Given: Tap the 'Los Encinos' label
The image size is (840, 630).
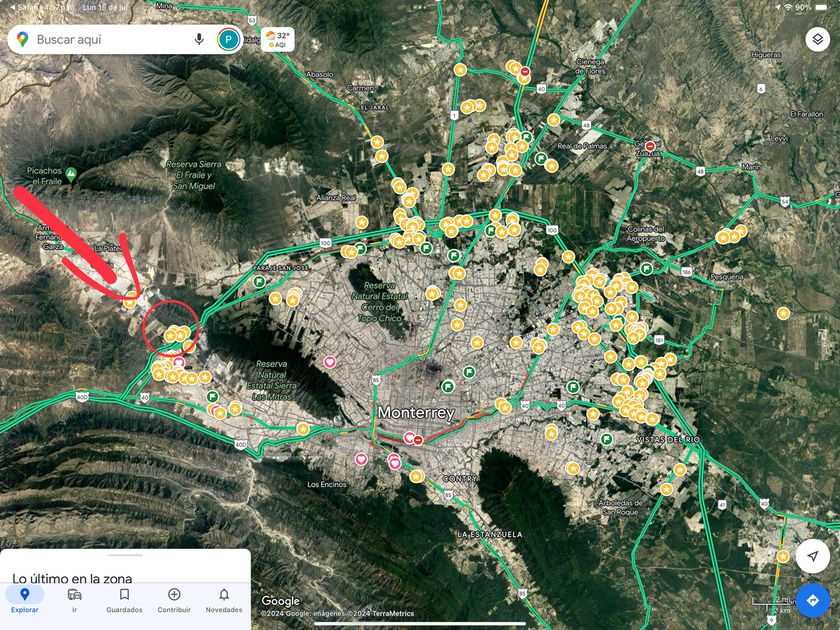Looking at the screenshot, I should 327,484.
